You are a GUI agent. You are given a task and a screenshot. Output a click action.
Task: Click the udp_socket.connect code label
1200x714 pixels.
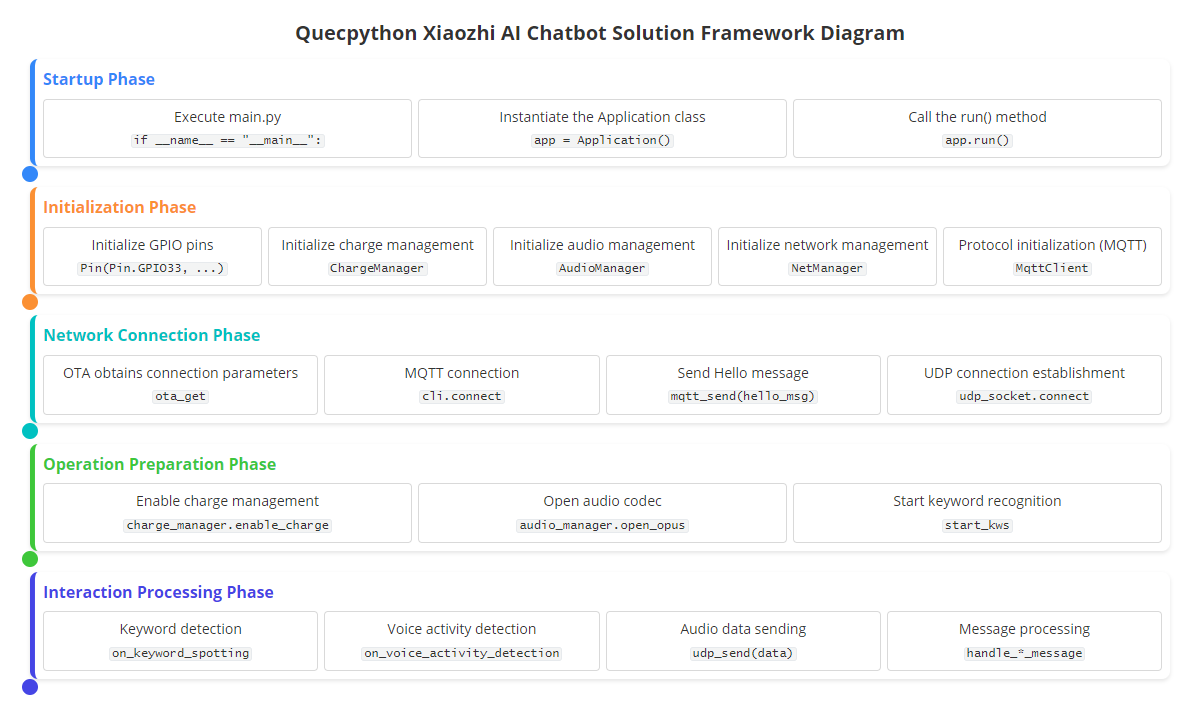1024,396
